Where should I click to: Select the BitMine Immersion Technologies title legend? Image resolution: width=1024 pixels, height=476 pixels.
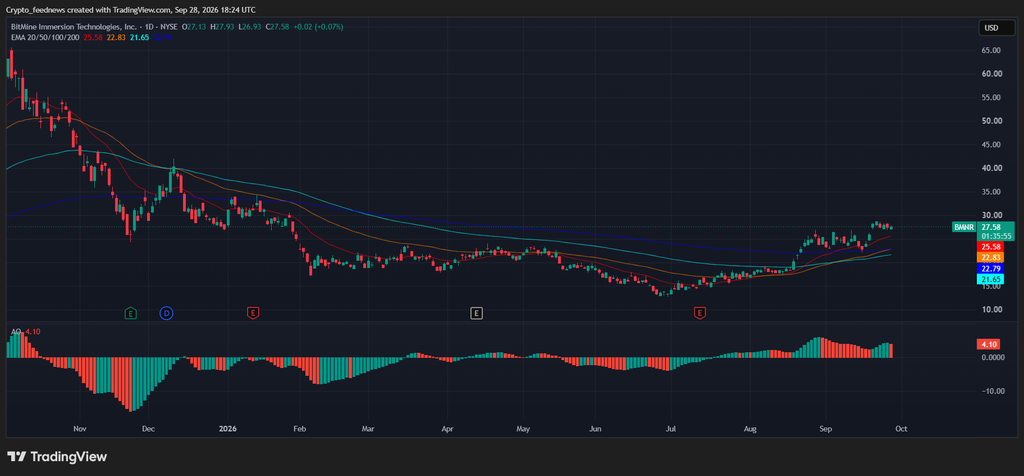93,27
